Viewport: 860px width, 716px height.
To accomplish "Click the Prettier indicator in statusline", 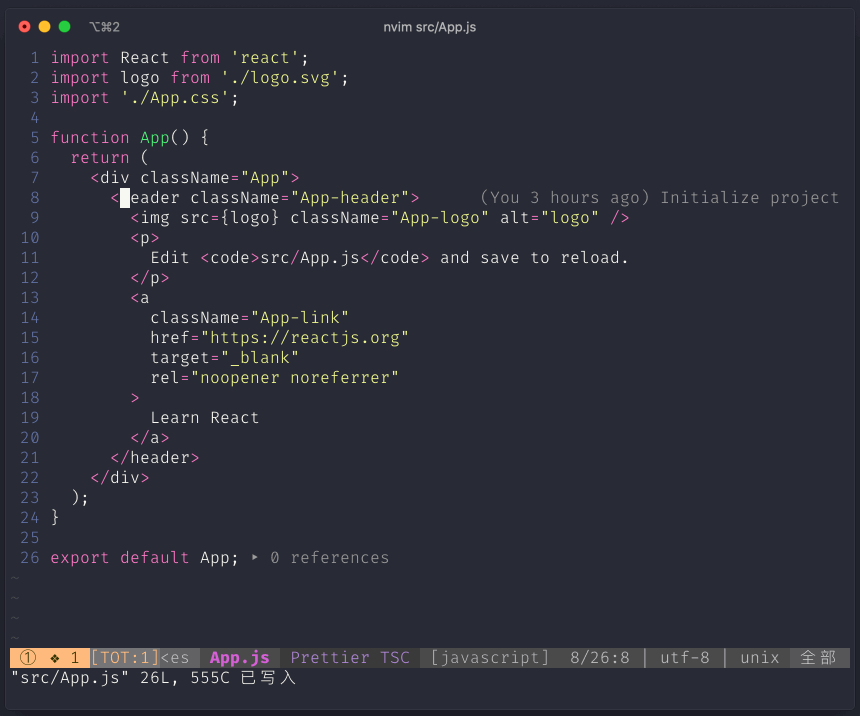I will pyautogui.click(x=330, y=657).
